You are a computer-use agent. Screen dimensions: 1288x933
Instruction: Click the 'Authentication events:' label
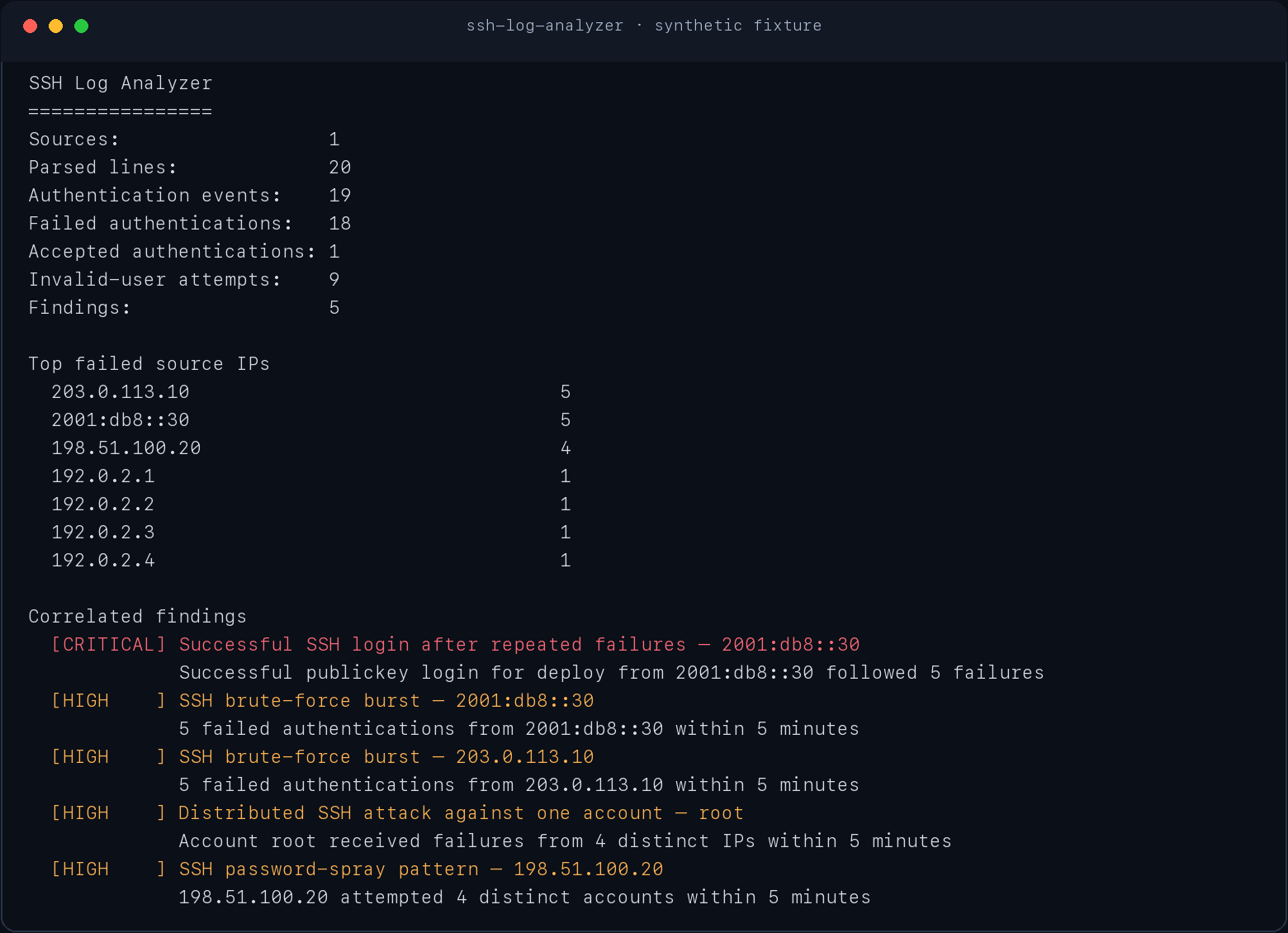[x=155, y=196]
